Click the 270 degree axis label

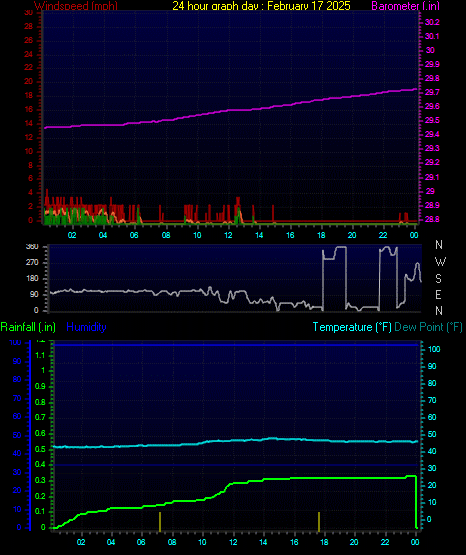[x=32, y=263]
